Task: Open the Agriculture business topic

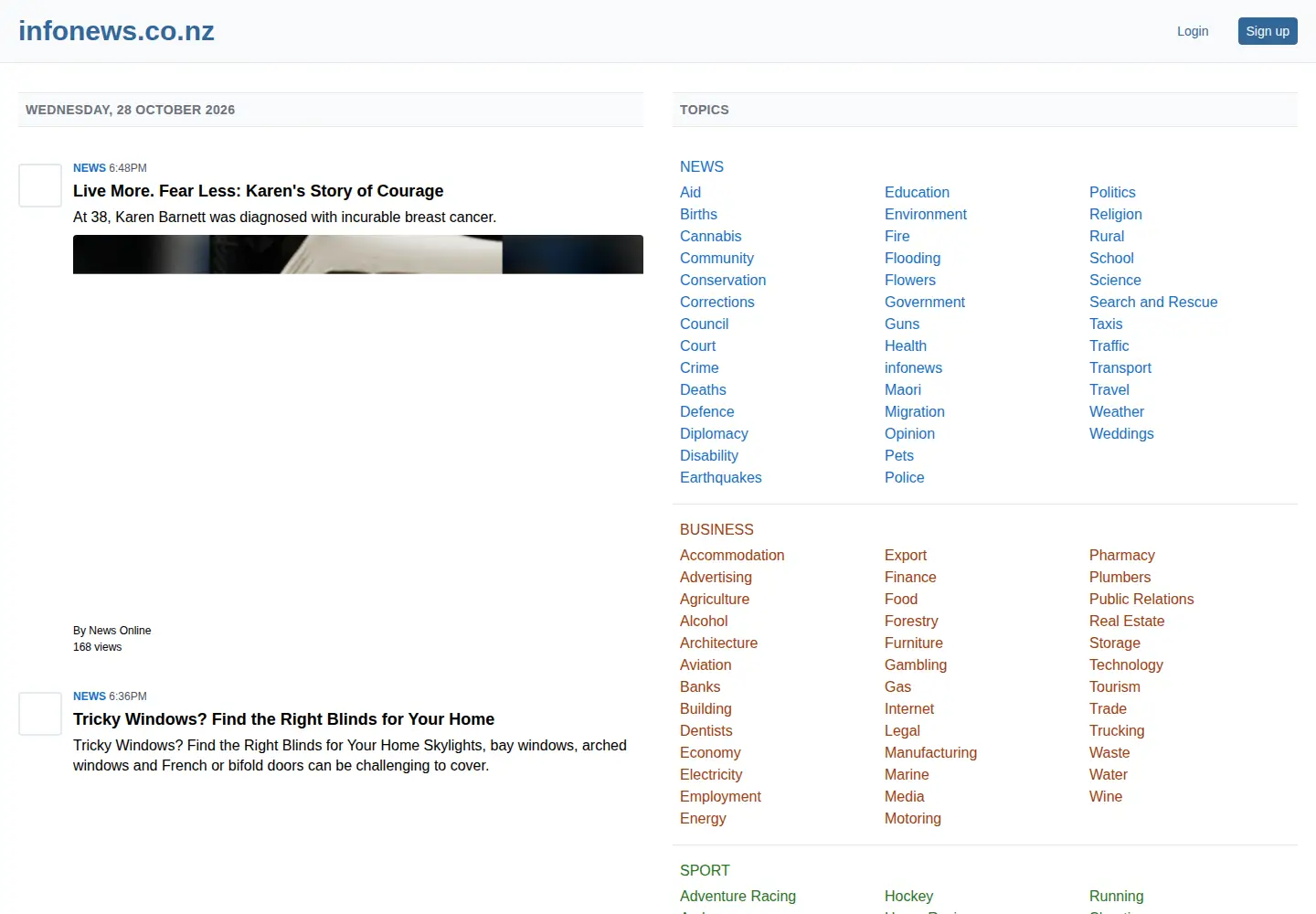Action: (715, 599)
